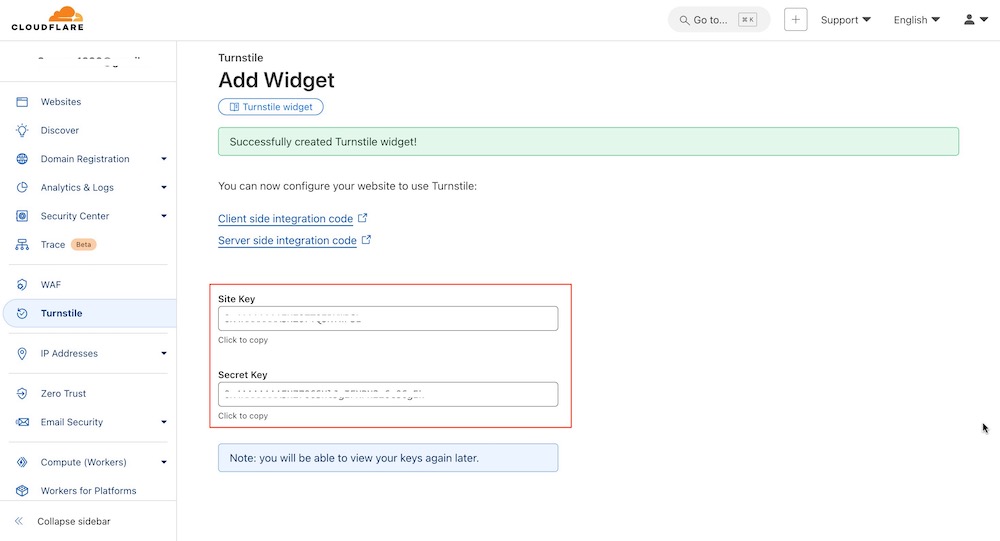
Task: Open the Support dropdown
Action: [x=845, y=20]
